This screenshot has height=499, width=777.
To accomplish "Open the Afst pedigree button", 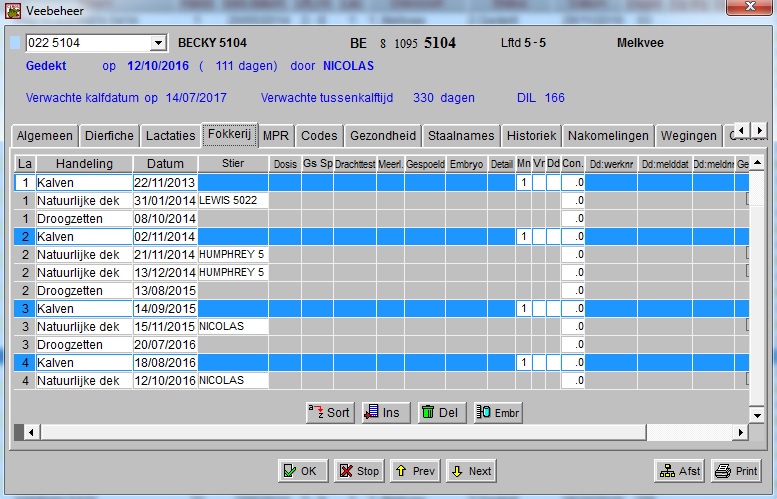I will 679,471.
